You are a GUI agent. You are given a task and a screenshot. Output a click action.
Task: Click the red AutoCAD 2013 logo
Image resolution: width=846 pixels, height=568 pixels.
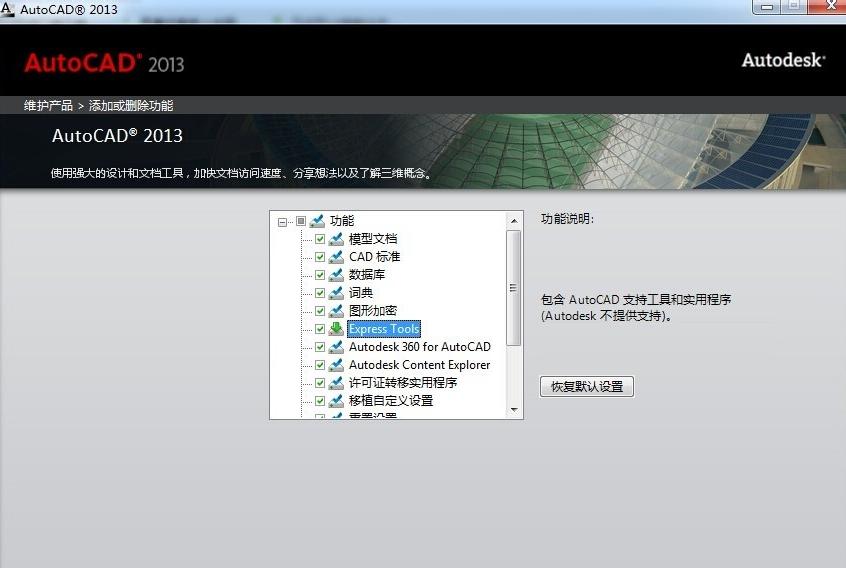pos(104,63)
